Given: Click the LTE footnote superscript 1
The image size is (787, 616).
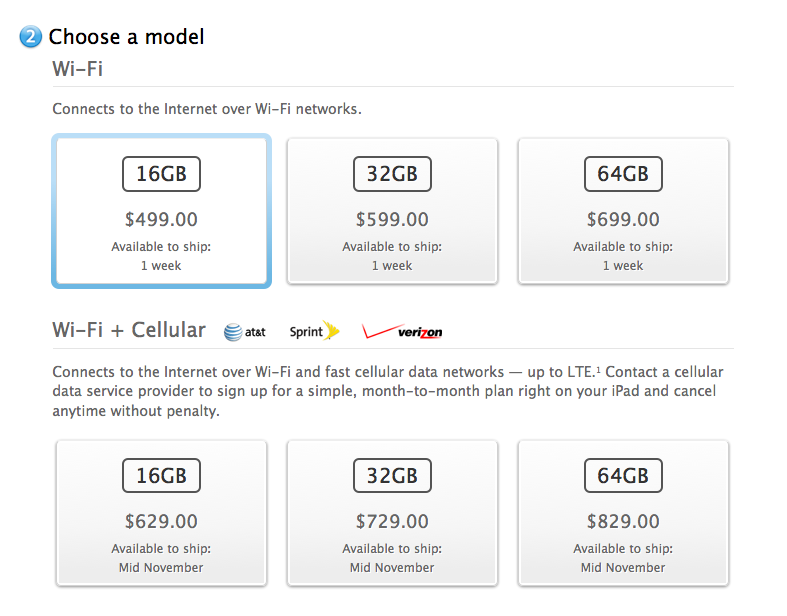Looking at the screenshot, I should tap(598, 369).
